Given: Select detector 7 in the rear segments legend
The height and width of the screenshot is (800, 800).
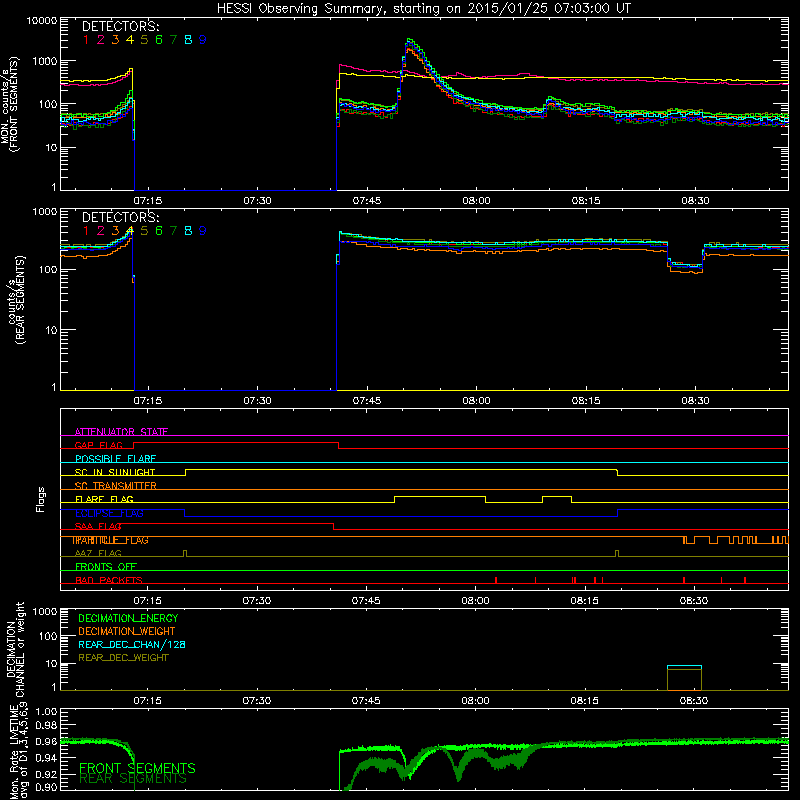Looking at the screenshot, I should point(173,231).
